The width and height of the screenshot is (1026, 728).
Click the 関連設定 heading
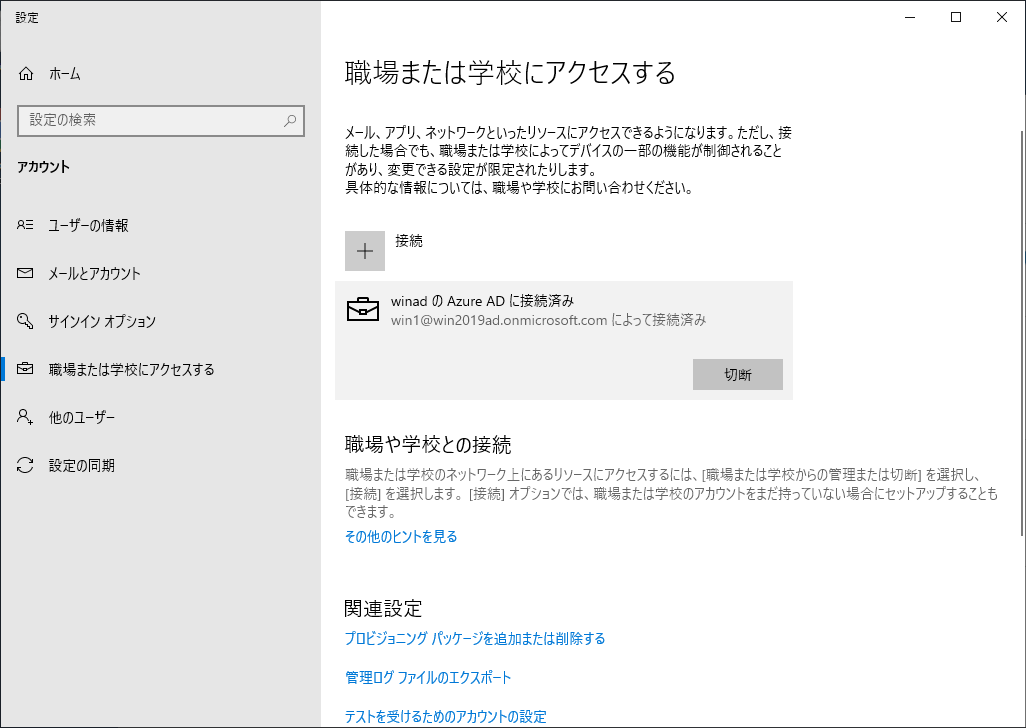(x=383, y=608)
